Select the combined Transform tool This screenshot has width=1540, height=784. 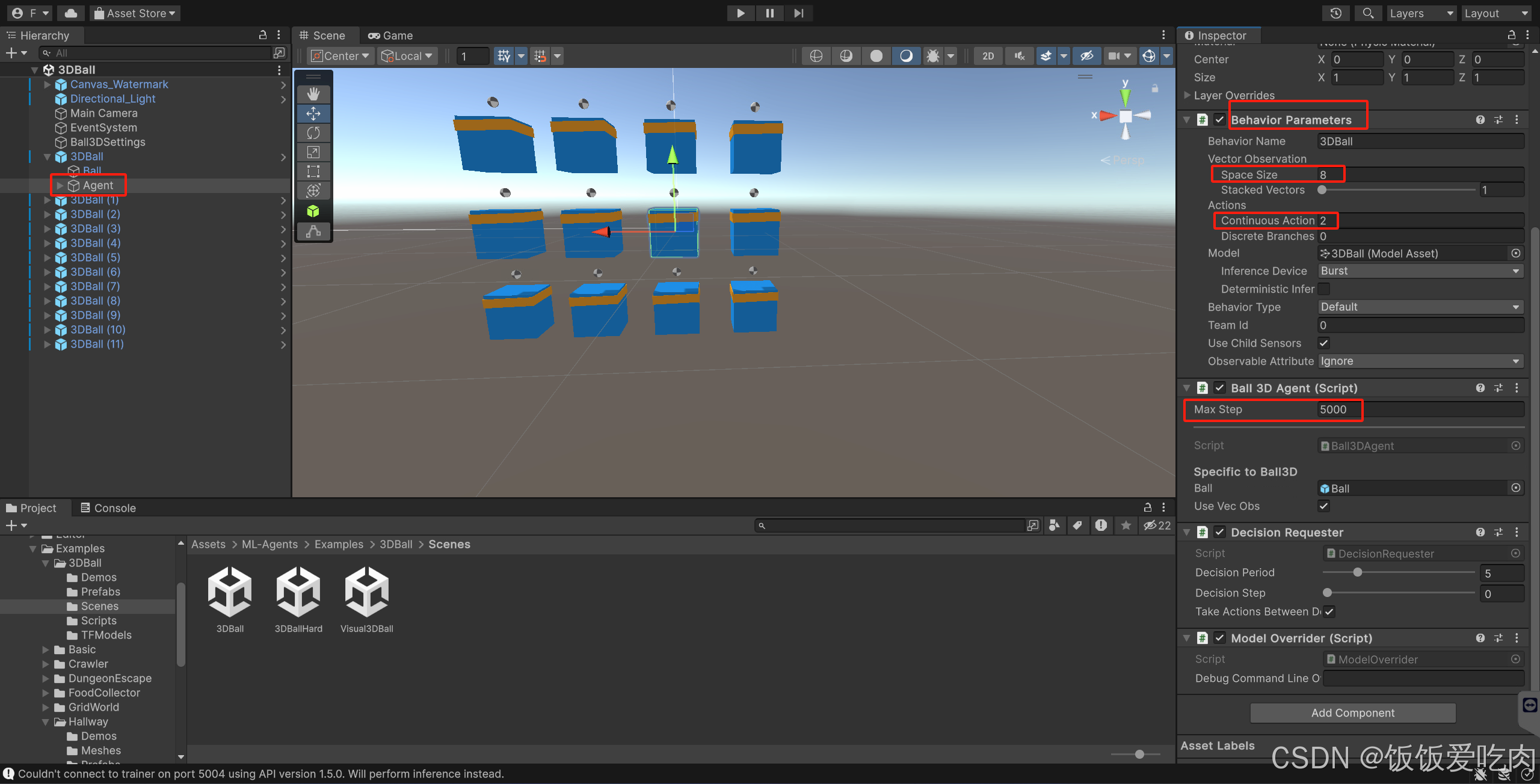pyautogui.click(x=313, y=191)
